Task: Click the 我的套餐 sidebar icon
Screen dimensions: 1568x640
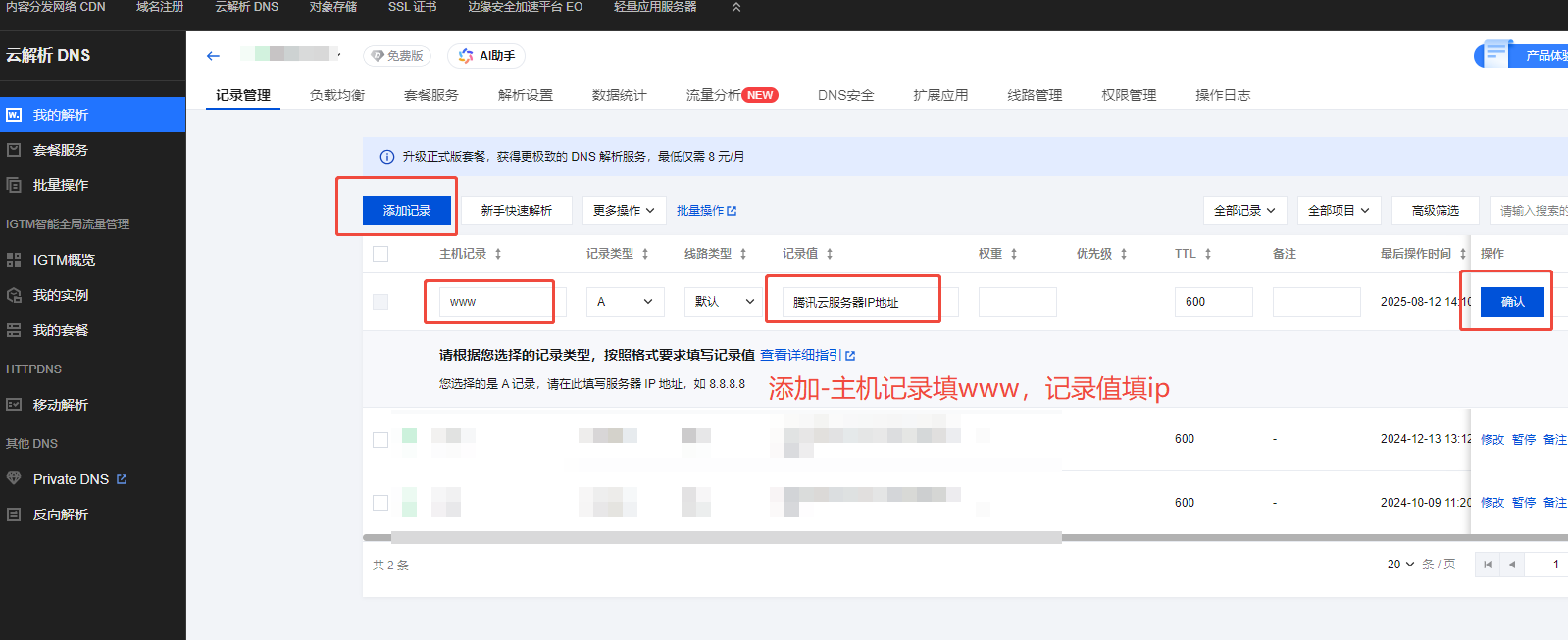Action: click(14, 330)
